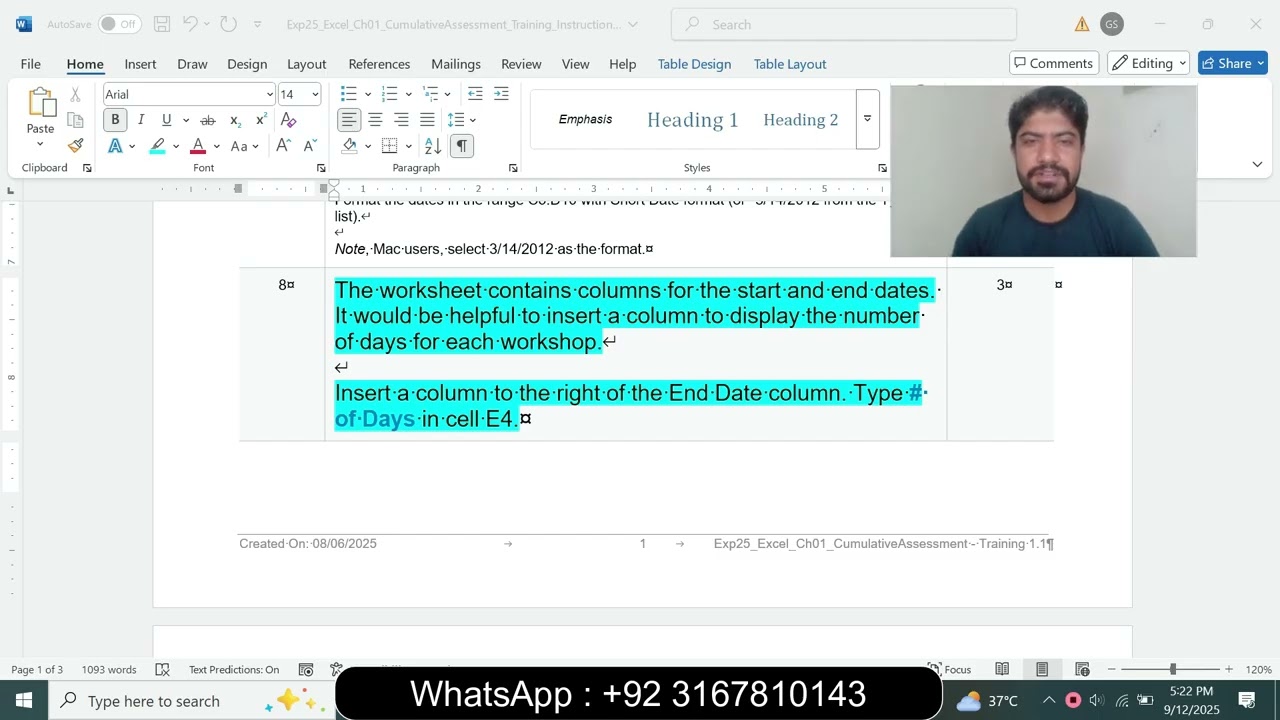
Task: Apply the red font color
Action: 198,146
